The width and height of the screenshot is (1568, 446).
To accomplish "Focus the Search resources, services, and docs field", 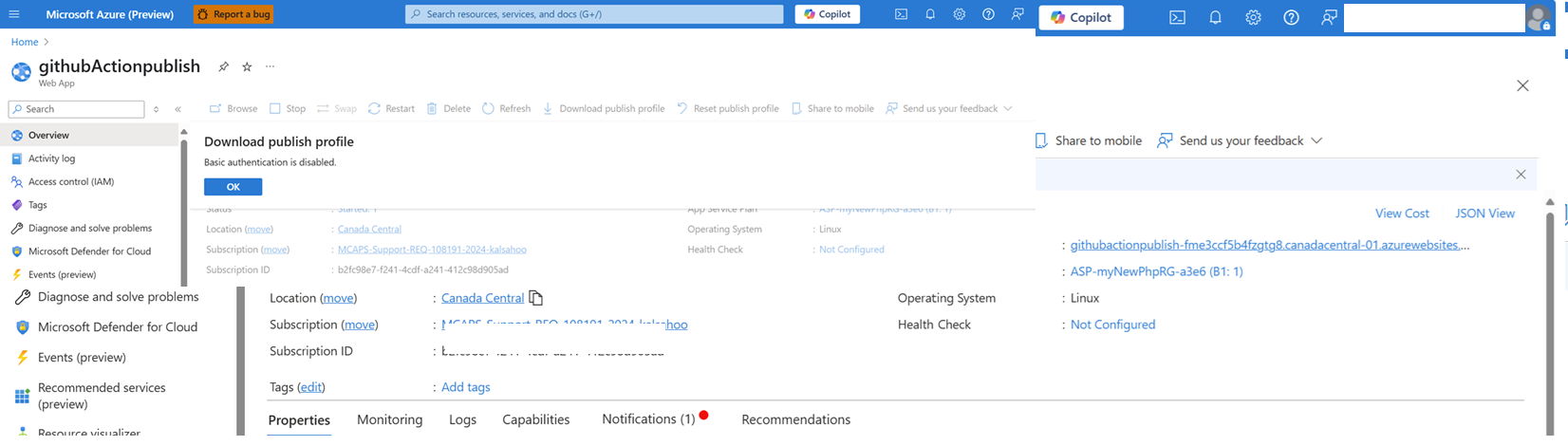I will (594, 14).
